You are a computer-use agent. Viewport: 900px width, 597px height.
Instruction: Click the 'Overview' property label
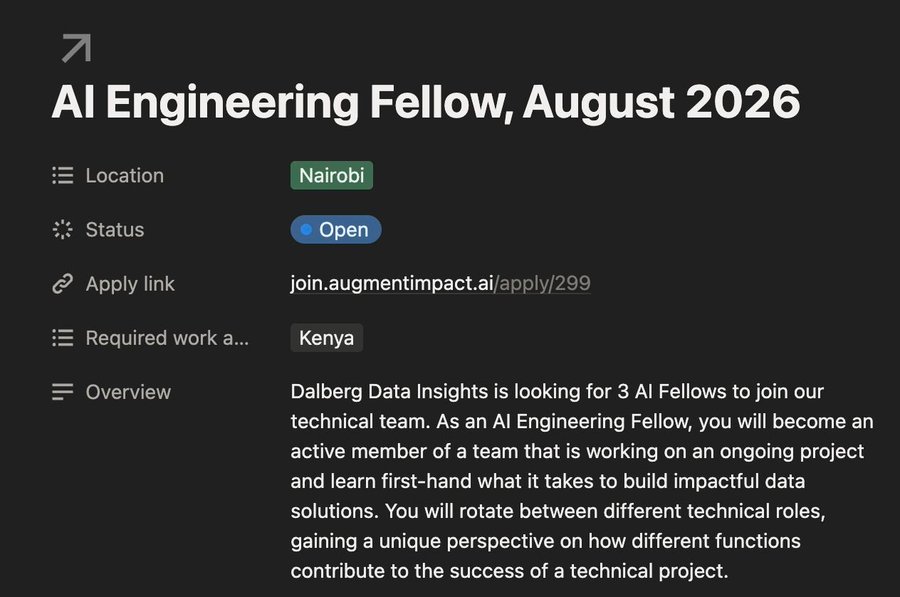click(x=128, y=392)
